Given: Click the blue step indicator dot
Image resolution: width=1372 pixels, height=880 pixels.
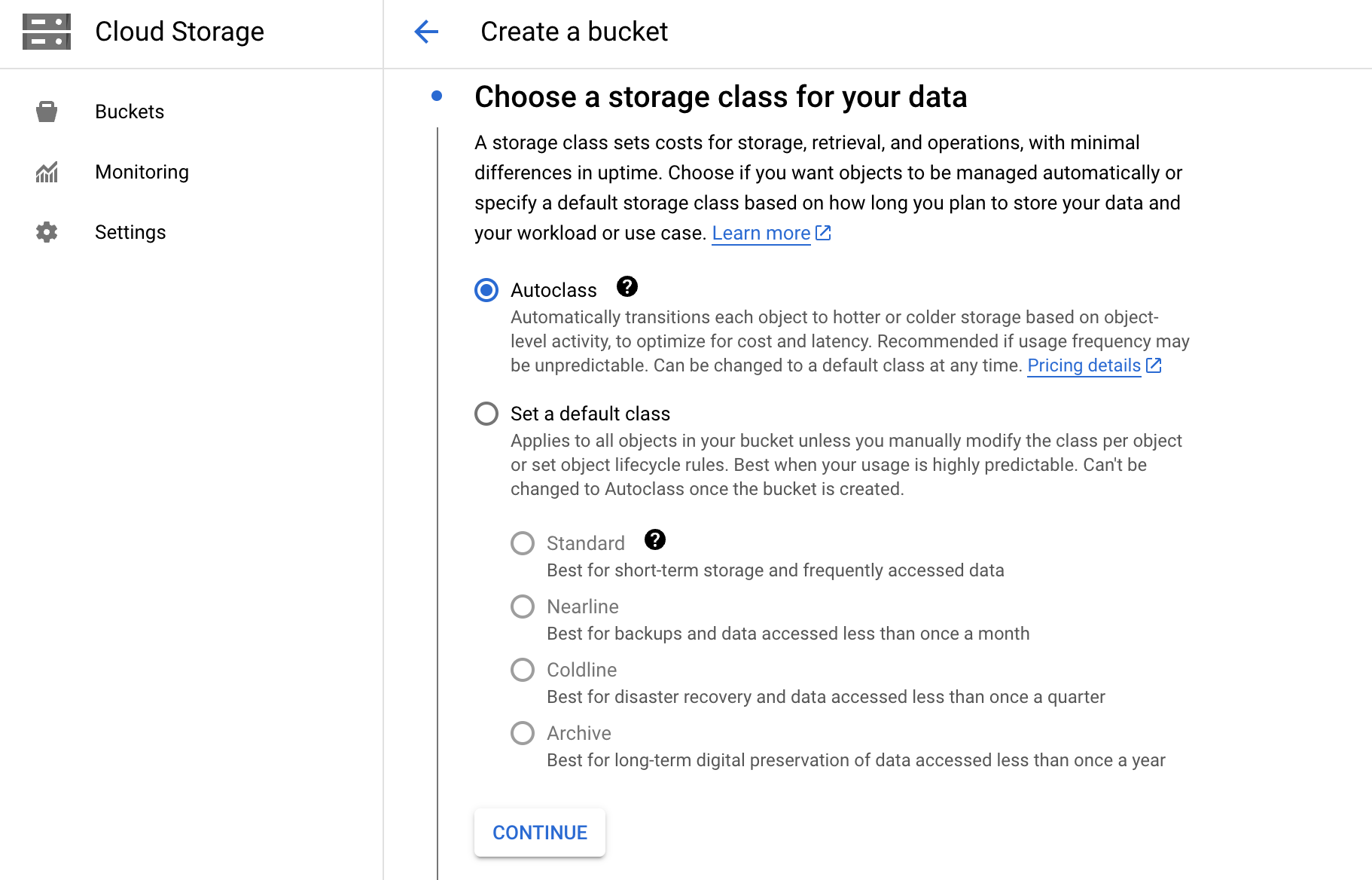Looking at the screenshot, I should [437, 96].
